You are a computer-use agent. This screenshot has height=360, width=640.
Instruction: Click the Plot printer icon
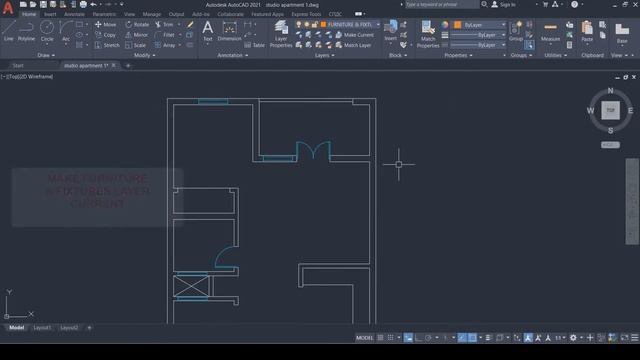(83, 4)
